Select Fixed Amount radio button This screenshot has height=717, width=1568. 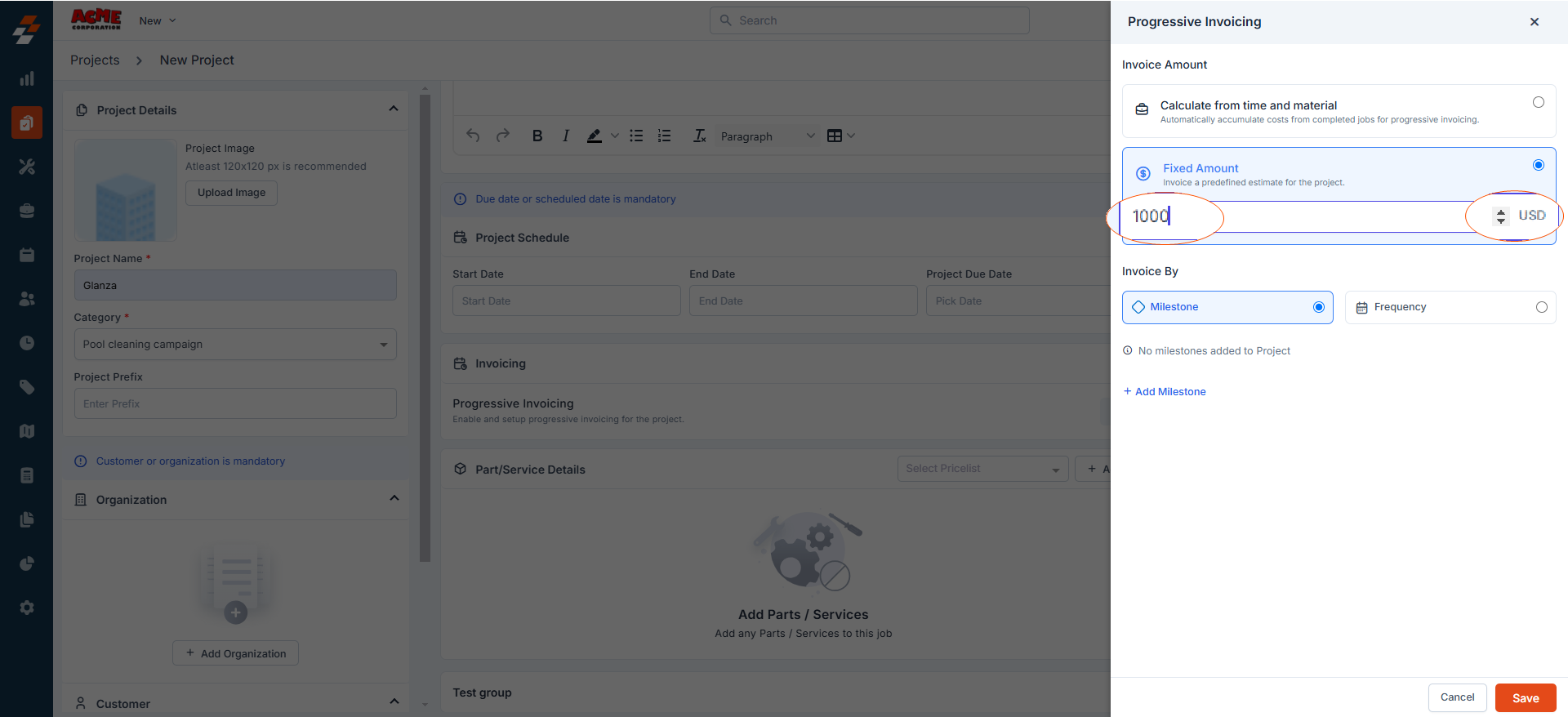1539,165
